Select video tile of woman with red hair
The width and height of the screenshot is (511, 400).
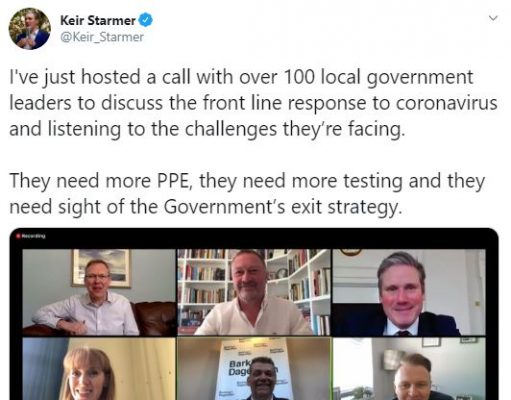tap(99, 369)
